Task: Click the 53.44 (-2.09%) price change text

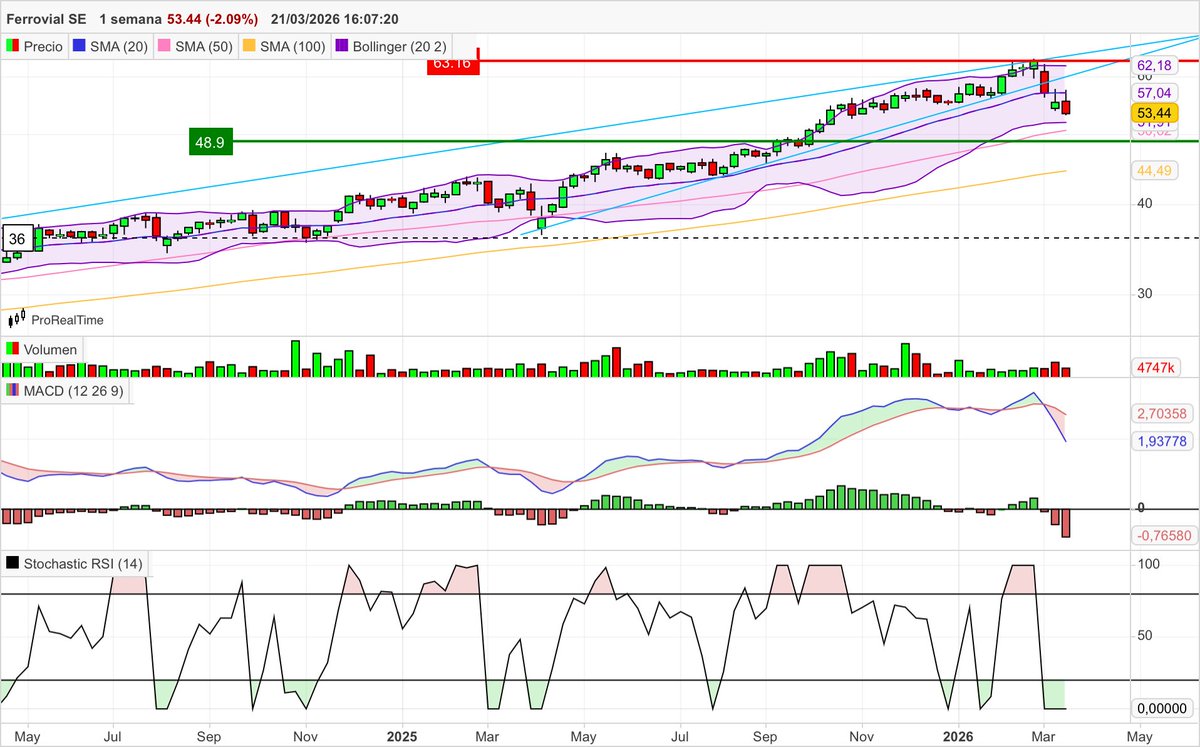Action: coord(215,19)
